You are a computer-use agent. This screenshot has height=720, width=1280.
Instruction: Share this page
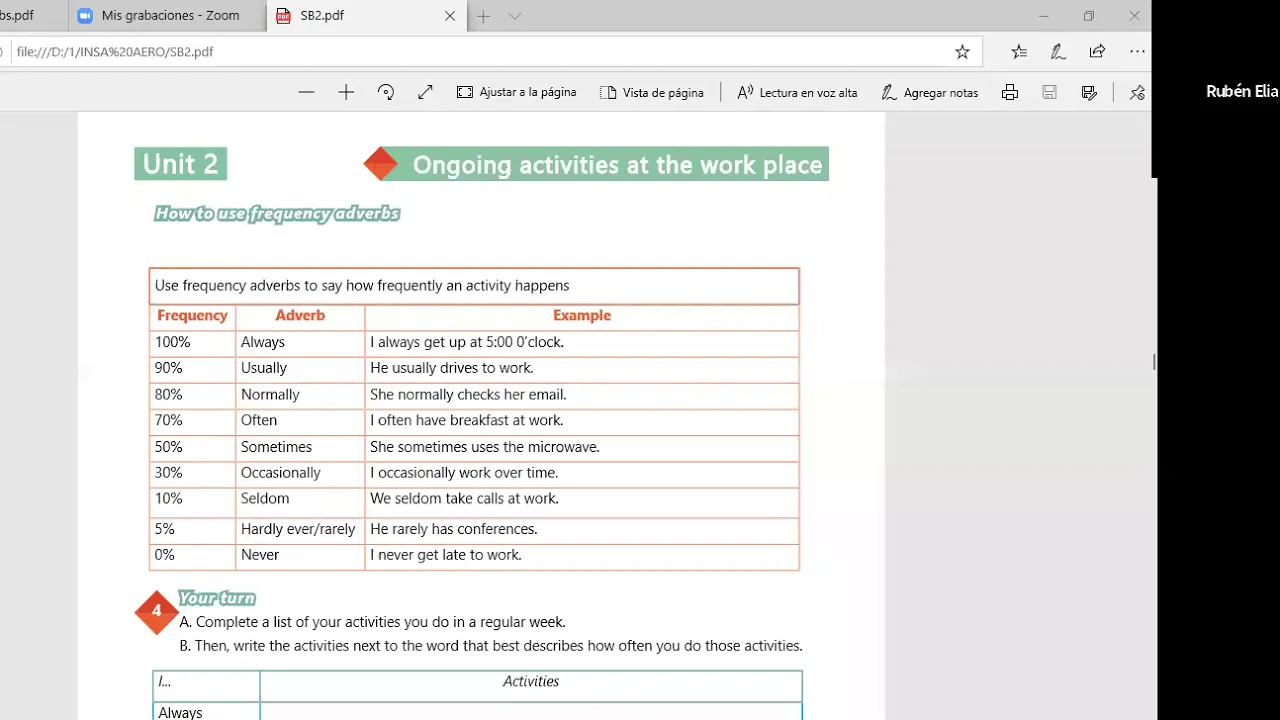1097,52
